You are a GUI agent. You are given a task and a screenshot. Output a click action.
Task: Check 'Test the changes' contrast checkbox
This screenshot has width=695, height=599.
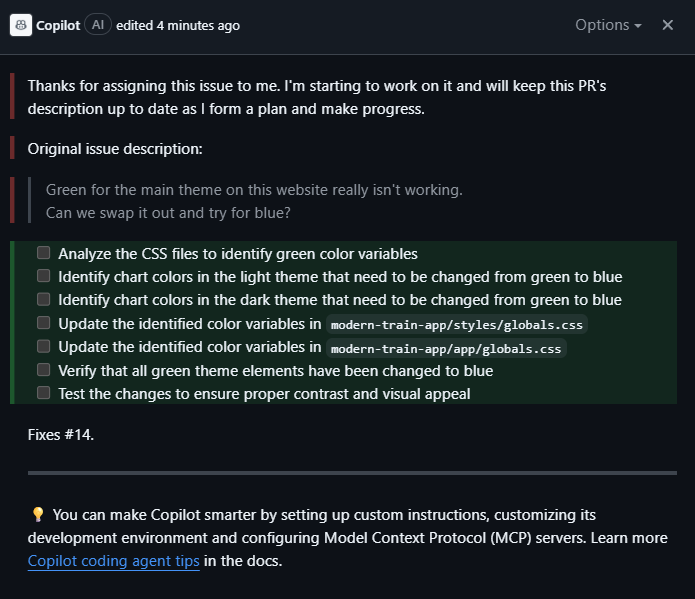44,393
